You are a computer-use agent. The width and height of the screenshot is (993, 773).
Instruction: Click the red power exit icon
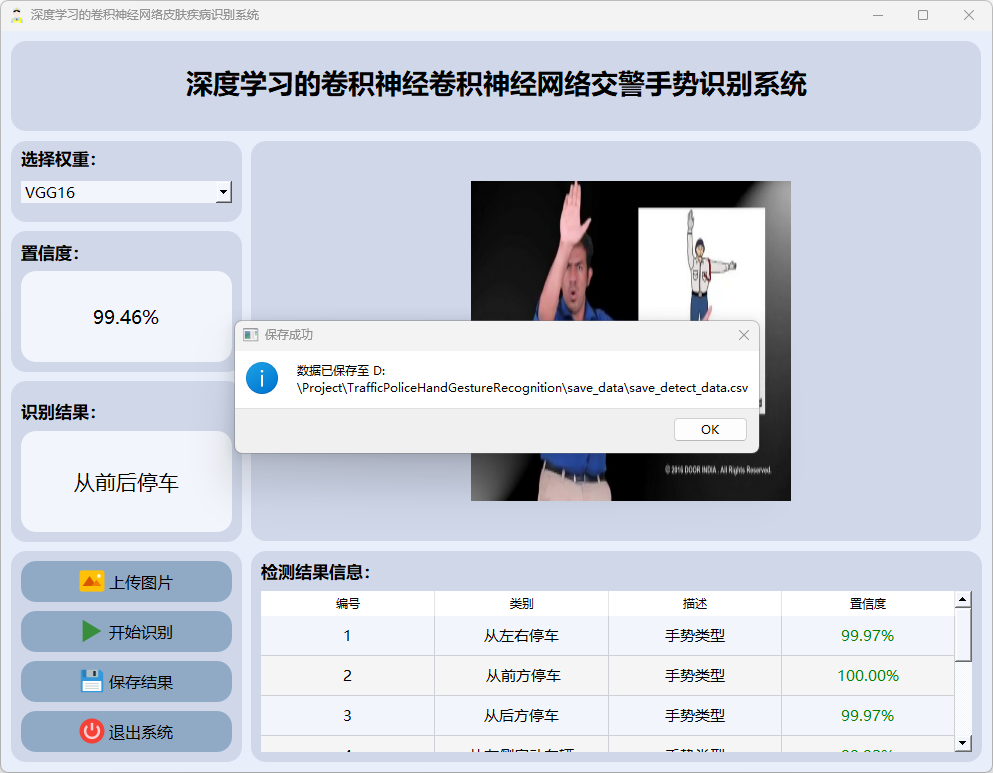point(91,731)
